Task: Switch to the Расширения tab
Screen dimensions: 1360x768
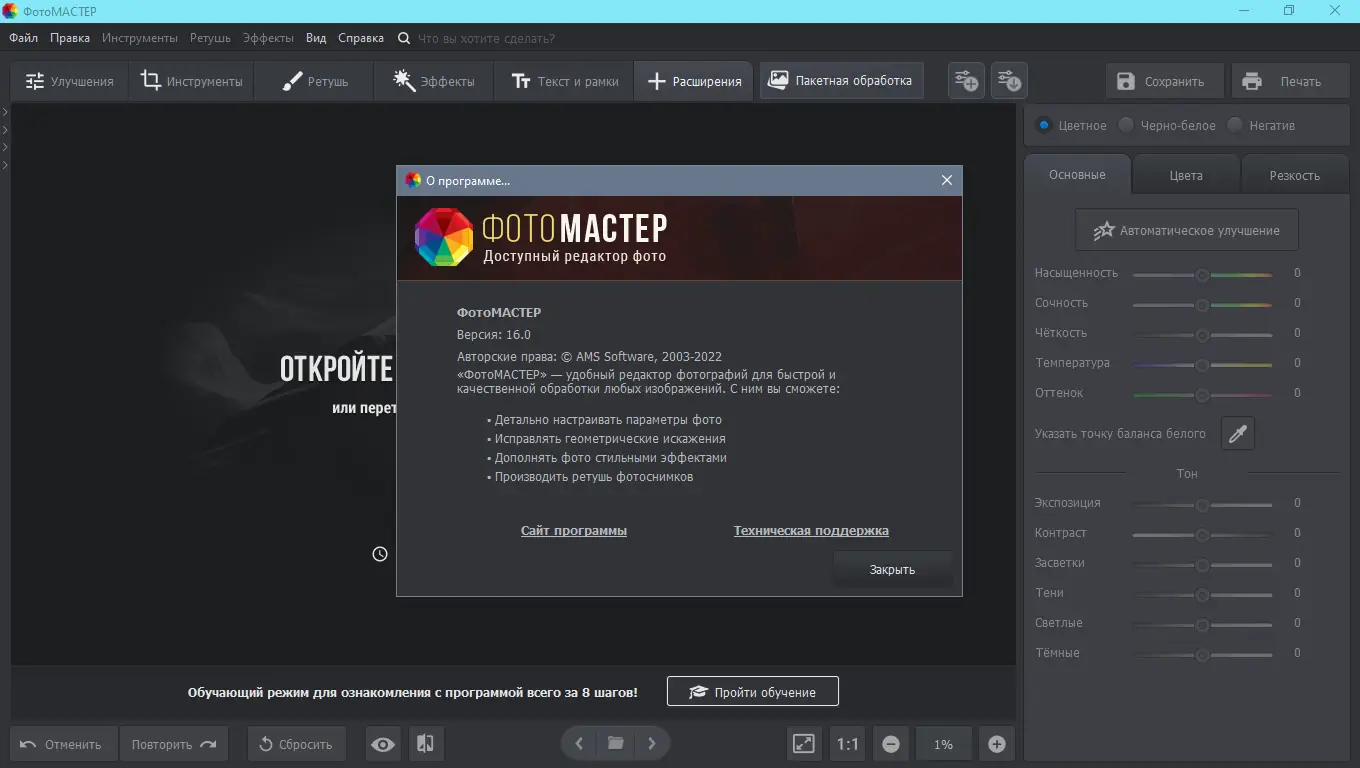Action: (x=694, y=81)
